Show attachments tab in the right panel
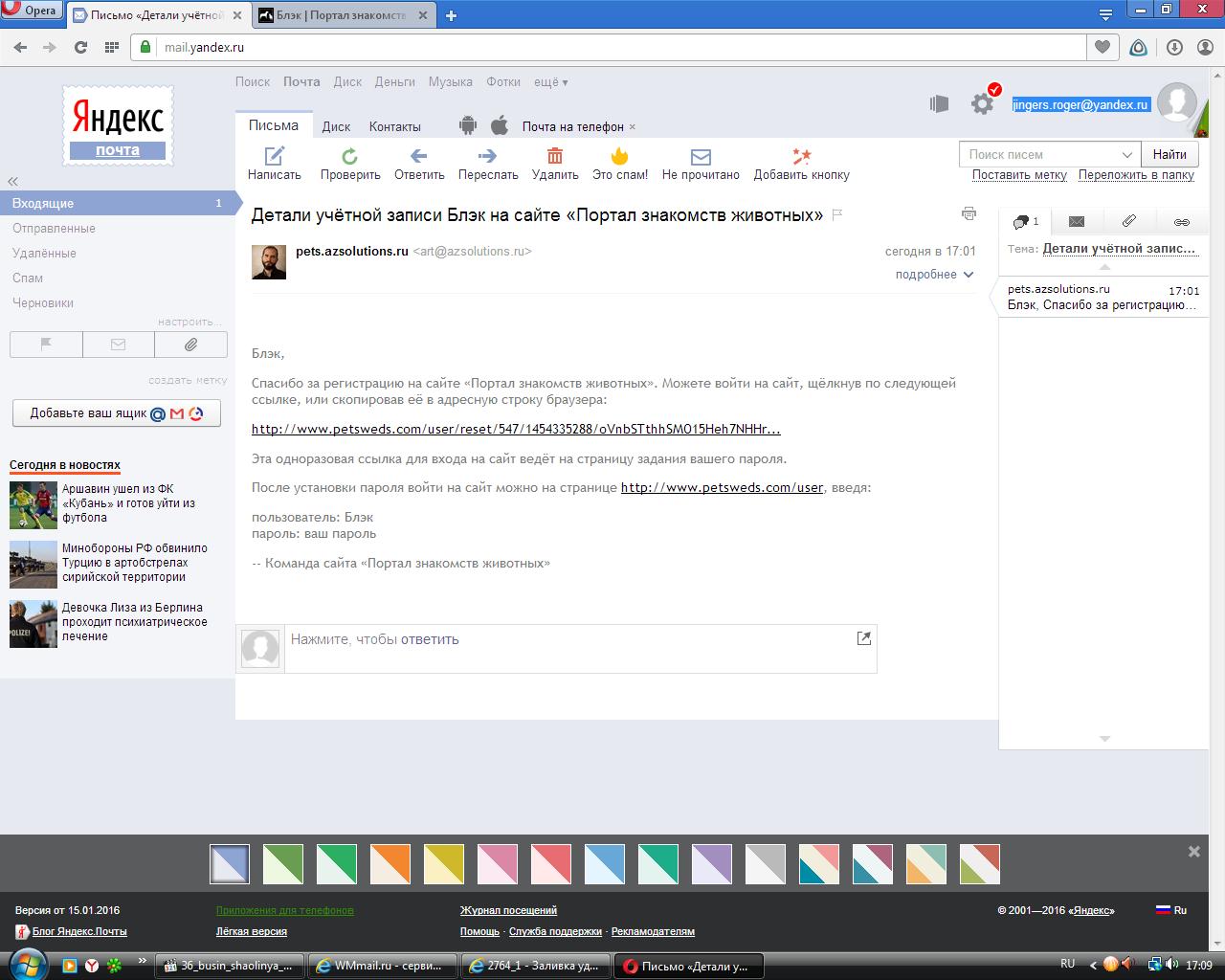Viewport: 1225px width, 980px height. [1129, 221]
